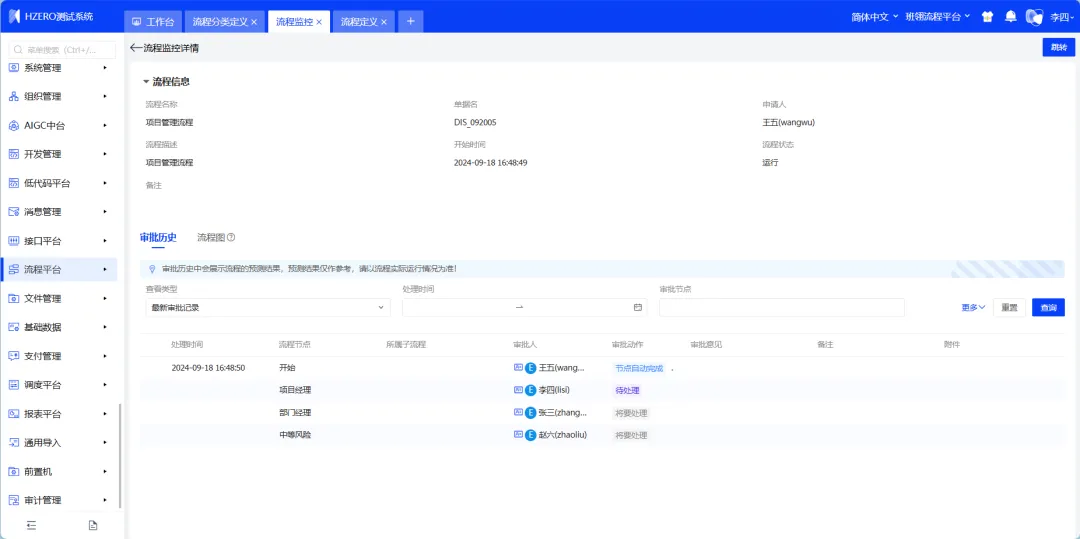Open the 李四 user menu dropdown
Screen dimensions: 1080x539
[1061, 17]
